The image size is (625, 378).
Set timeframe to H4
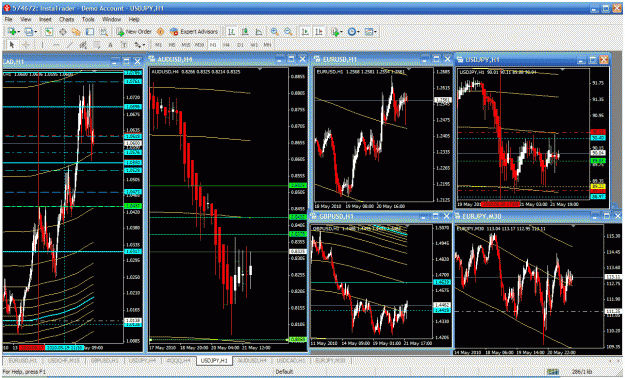click(x=226, y=45)
